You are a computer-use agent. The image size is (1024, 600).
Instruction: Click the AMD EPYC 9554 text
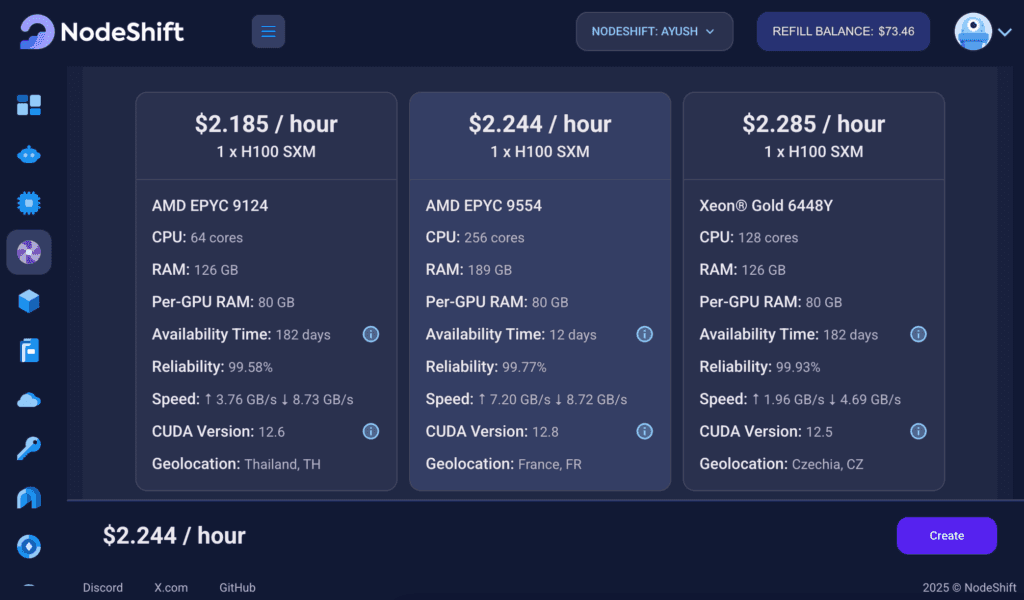tap(483, 206)
